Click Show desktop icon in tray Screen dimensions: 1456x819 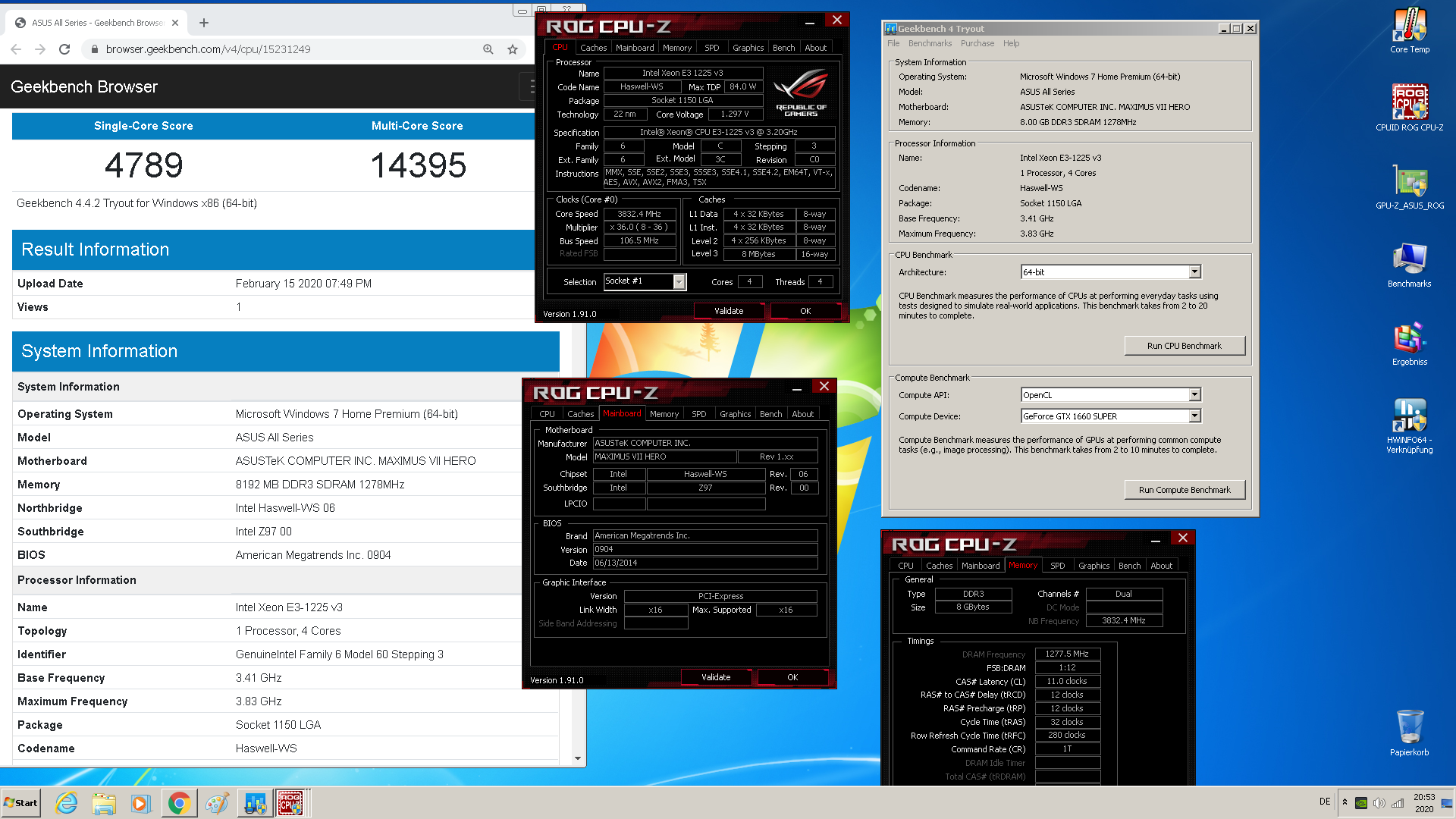(x=1447, y=803)
